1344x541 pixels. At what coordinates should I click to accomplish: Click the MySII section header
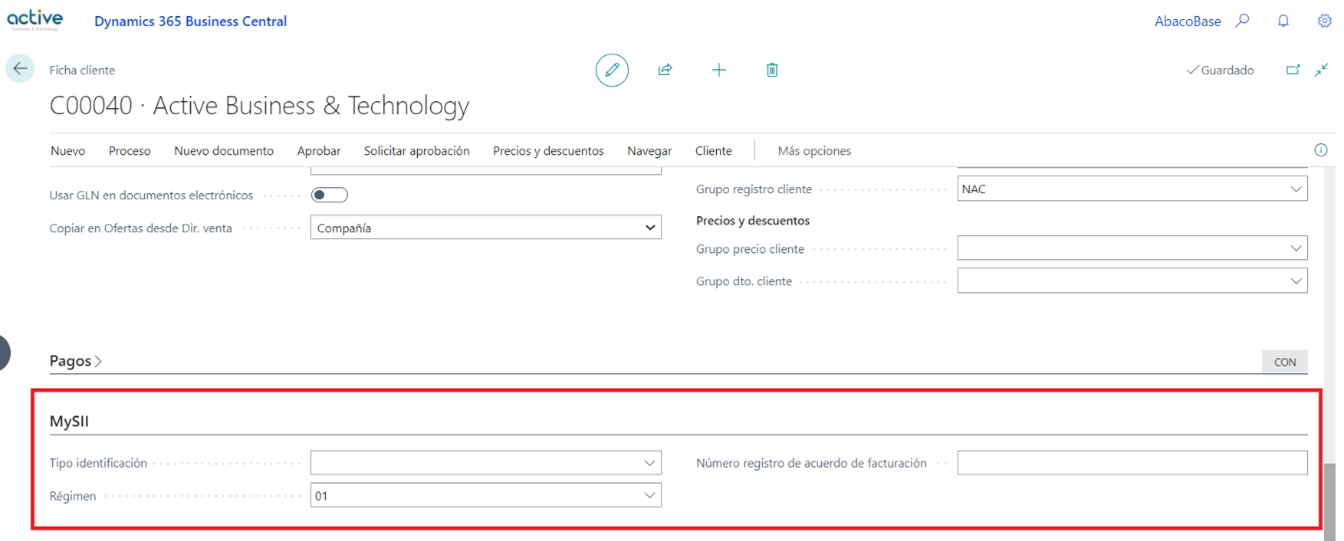tap(70, 422)
